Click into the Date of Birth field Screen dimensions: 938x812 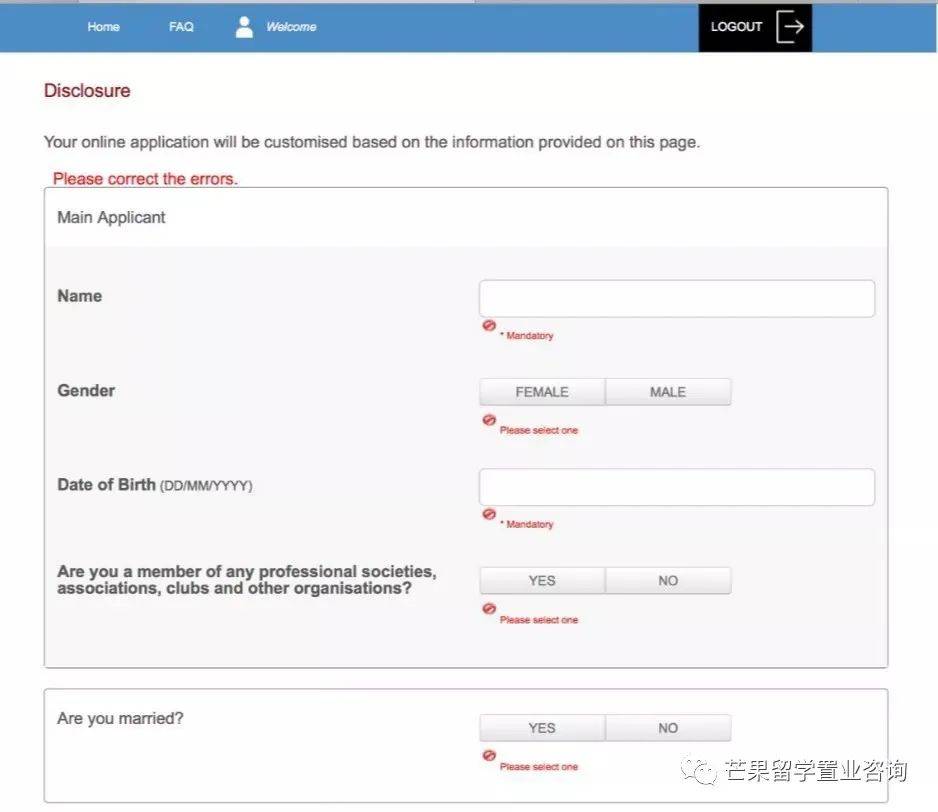pos(676,487)
